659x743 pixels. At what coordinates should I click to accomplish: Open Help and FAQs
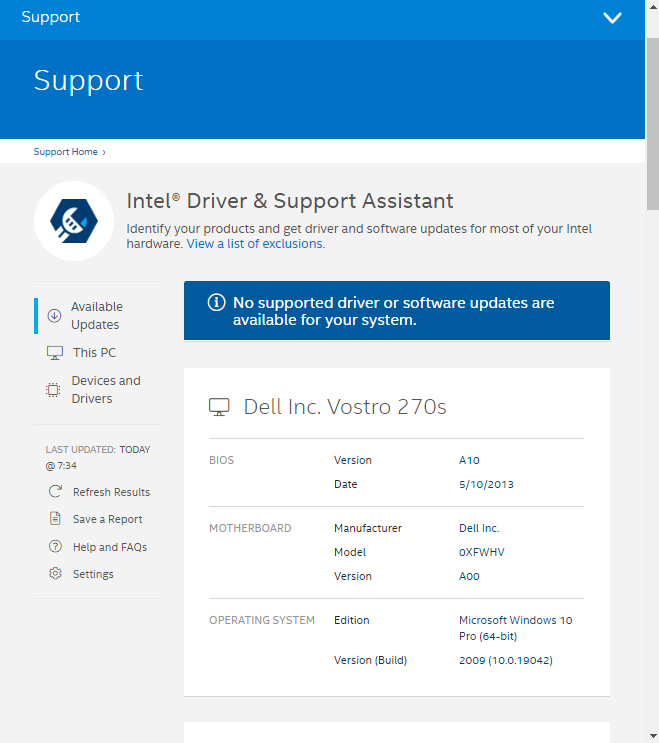(110, 547)
